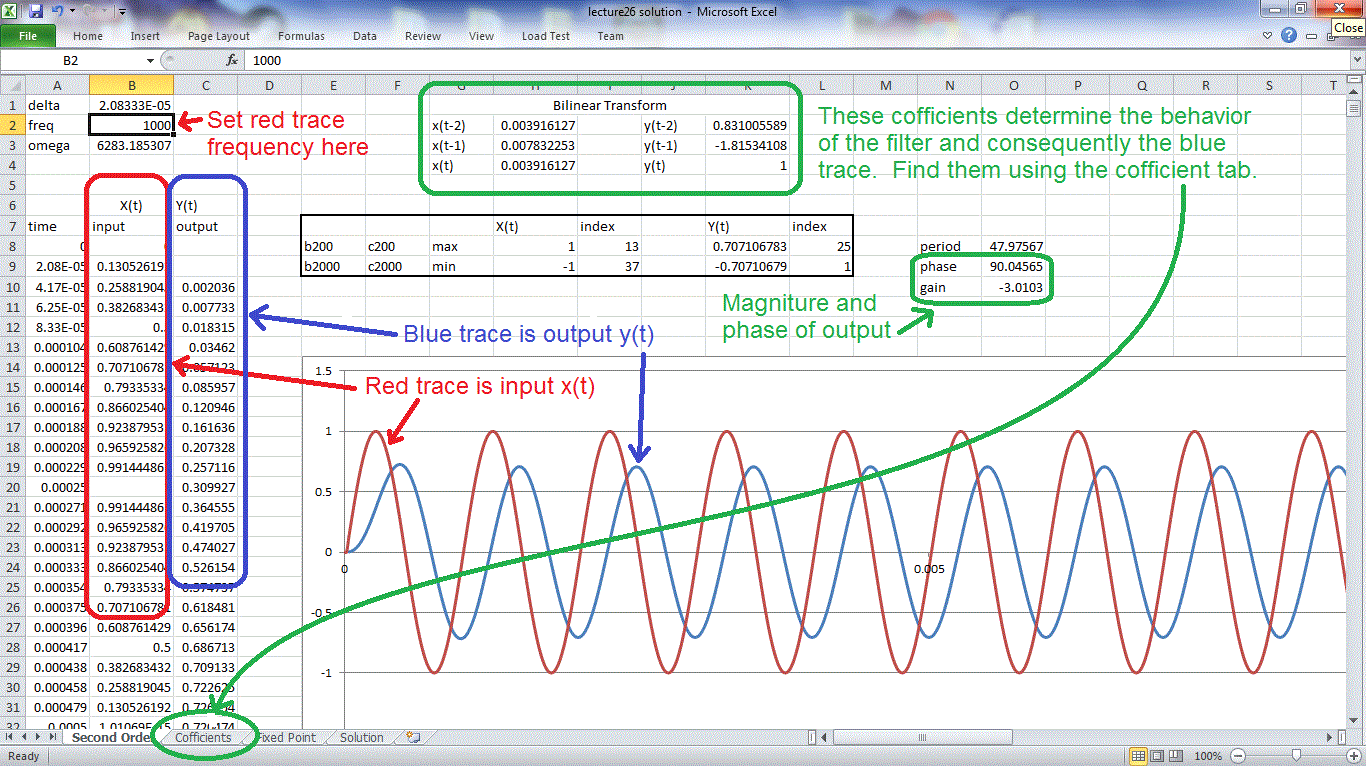
Task: Minimize the ribbon with the chevron button
Action: pos(1268,36)
